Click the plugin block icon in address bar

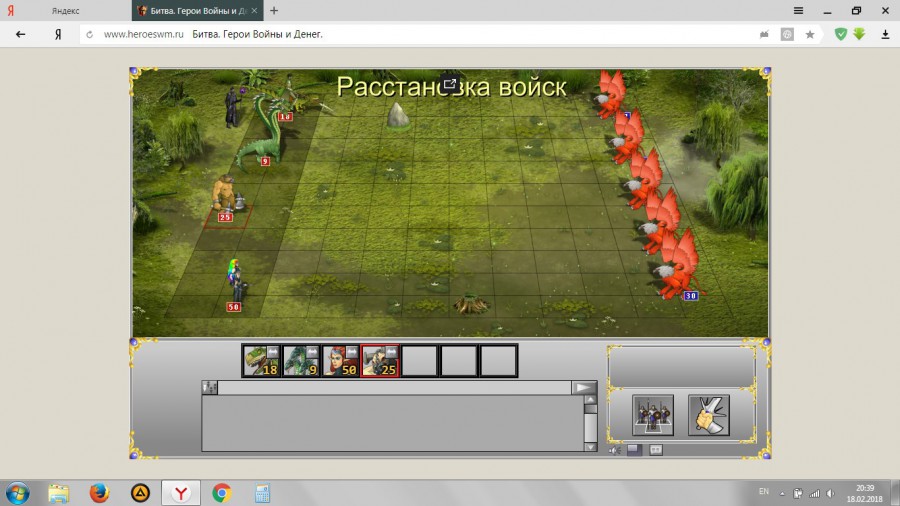(x=764, y=34)
